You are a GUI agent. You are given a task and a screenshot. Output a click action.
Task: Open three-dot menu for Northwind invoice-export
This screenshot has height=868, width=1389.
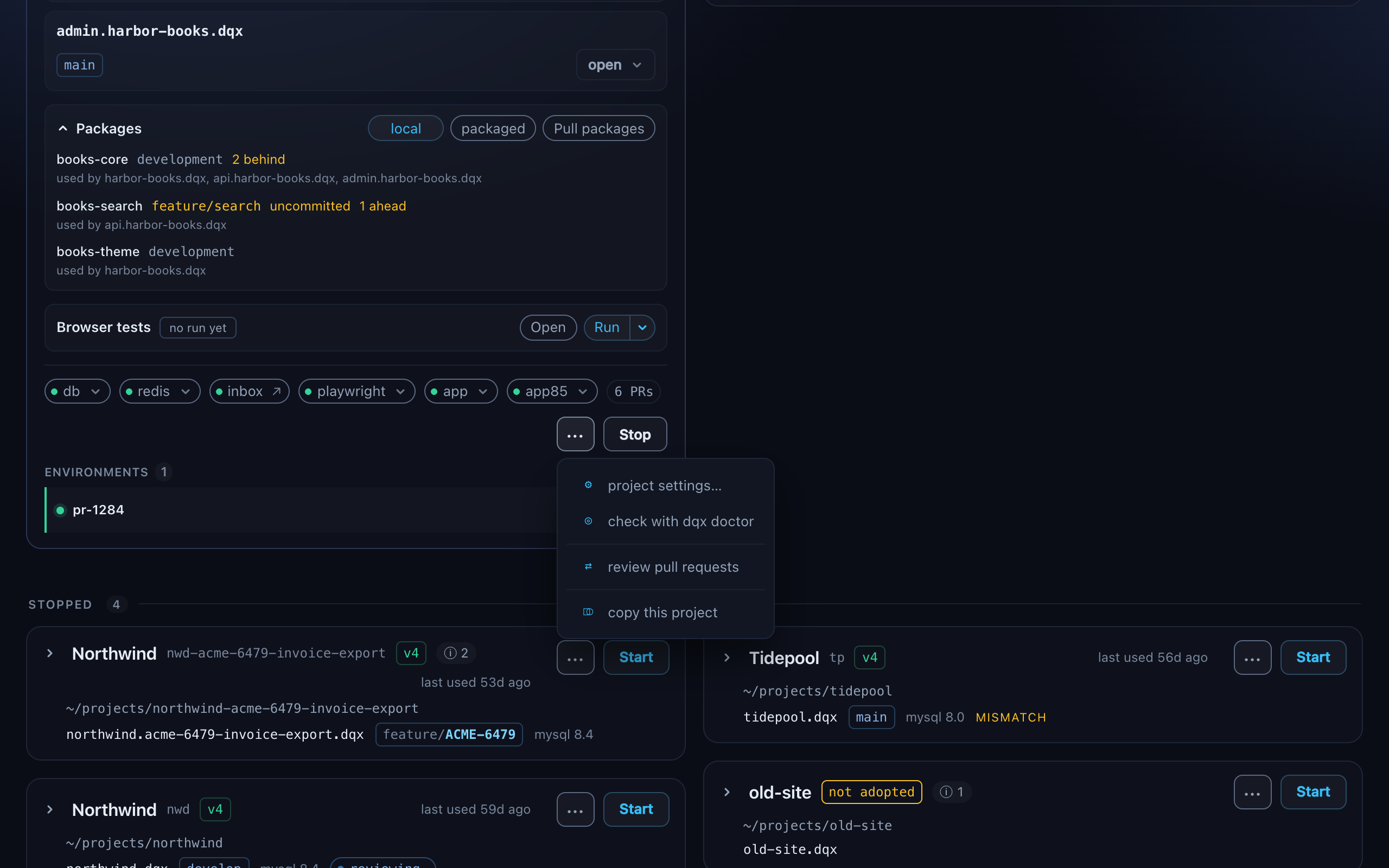coord(575,658)
